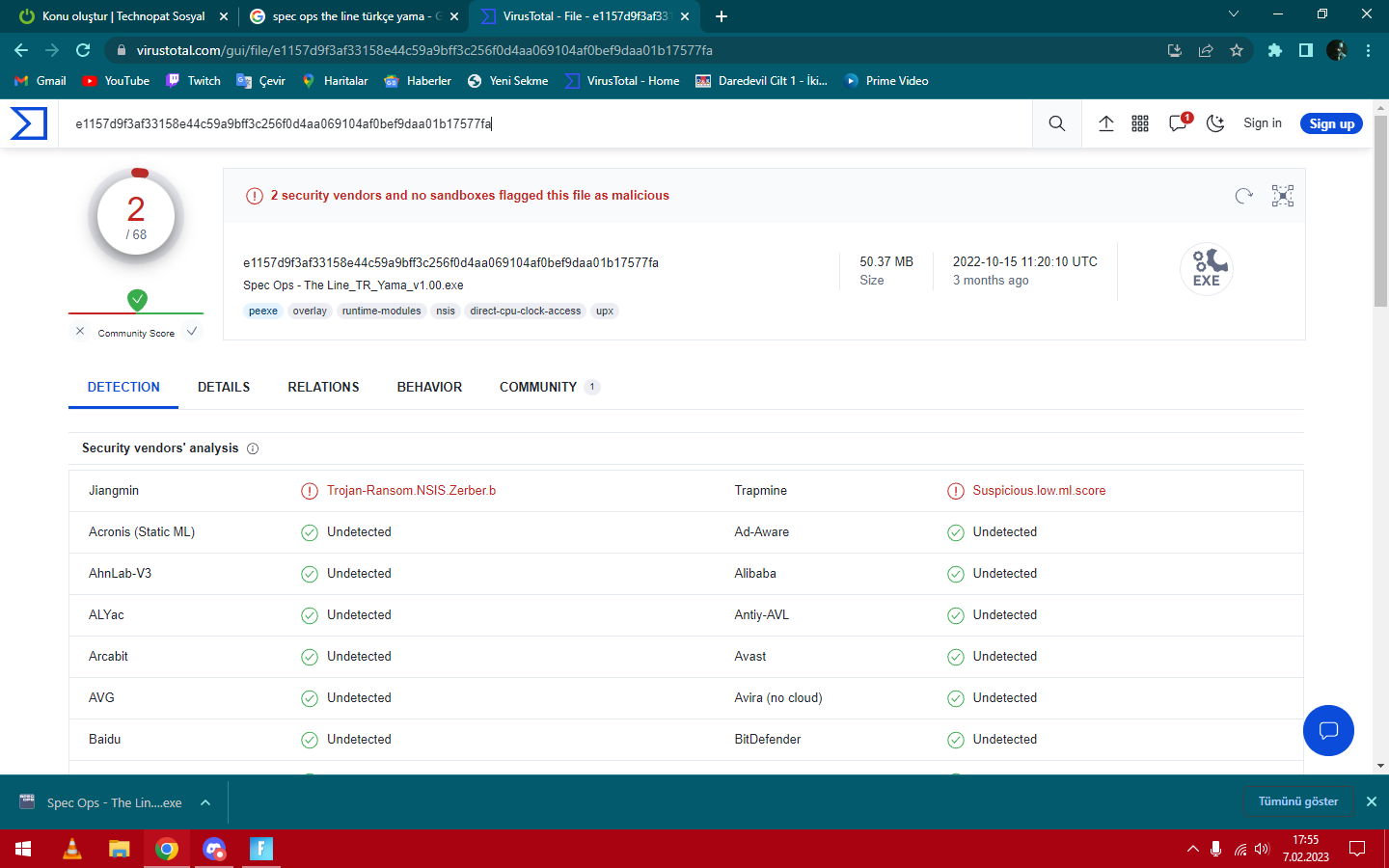The image size is (1389, 868).
Task: Reload the page
Action: click(x=83, y=50)
